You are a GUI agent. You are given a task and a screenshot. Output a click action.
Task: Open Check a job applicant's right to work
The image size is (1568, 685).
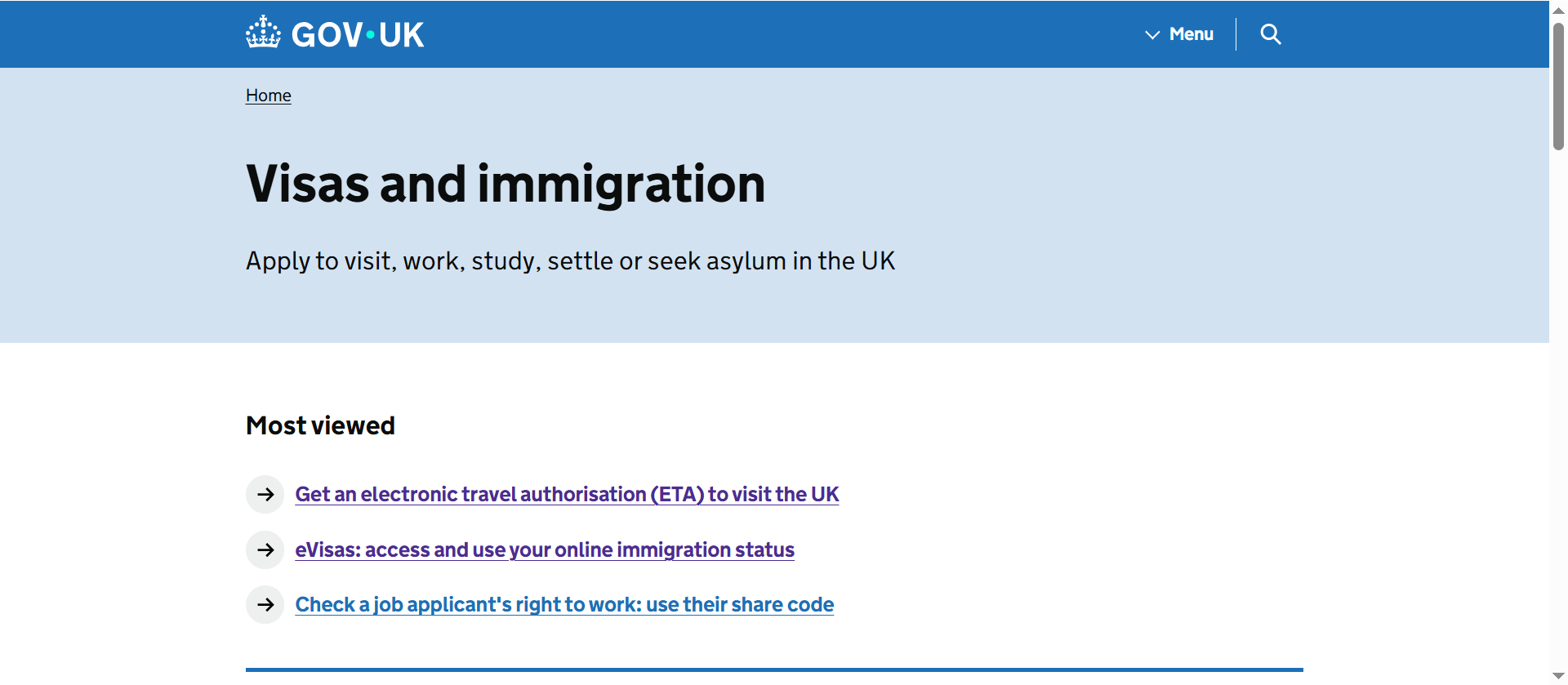[x=564, y=604]
